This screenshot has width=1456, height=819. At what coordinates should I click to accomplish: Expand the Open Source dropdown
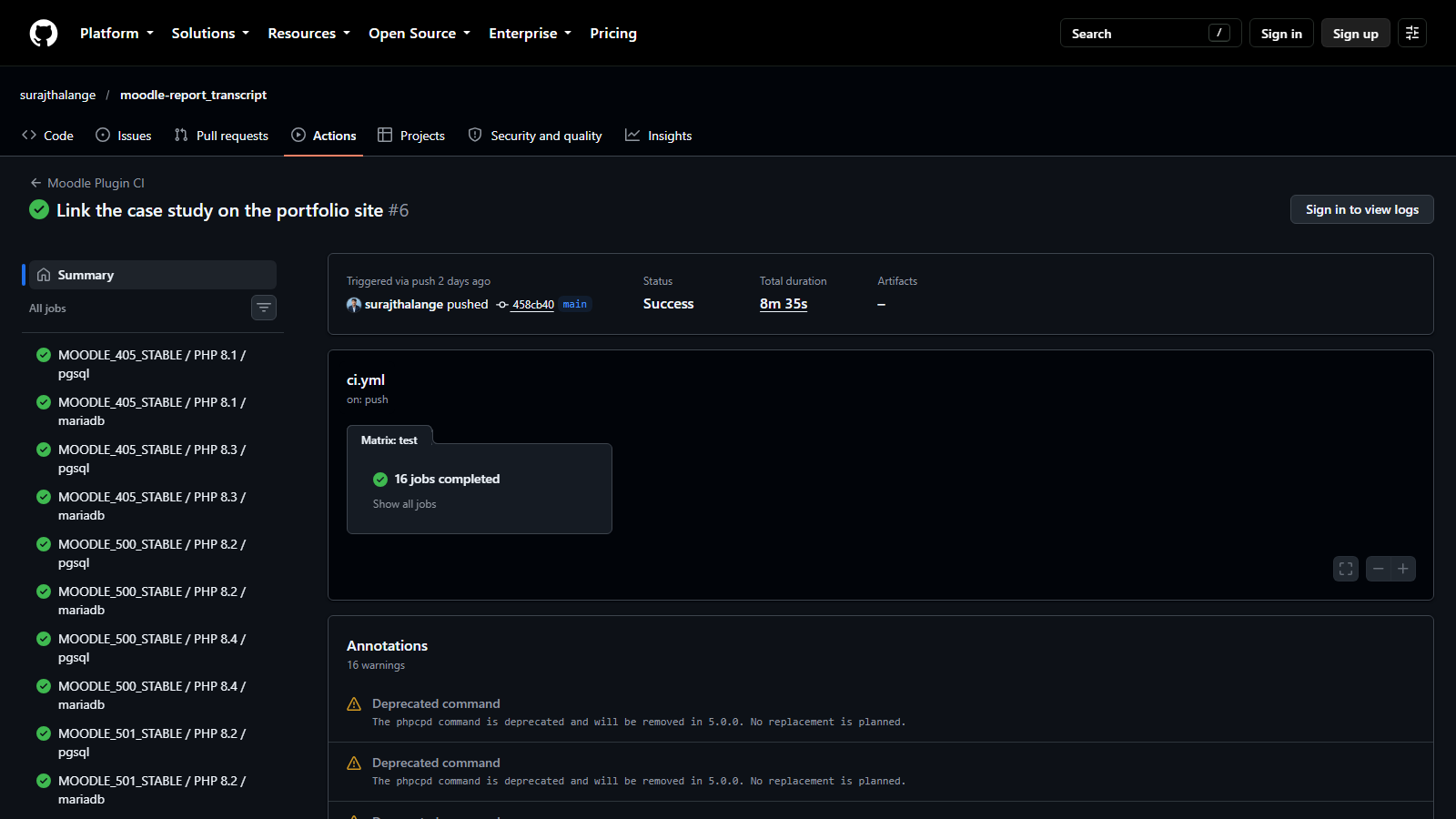pos(420,34)
